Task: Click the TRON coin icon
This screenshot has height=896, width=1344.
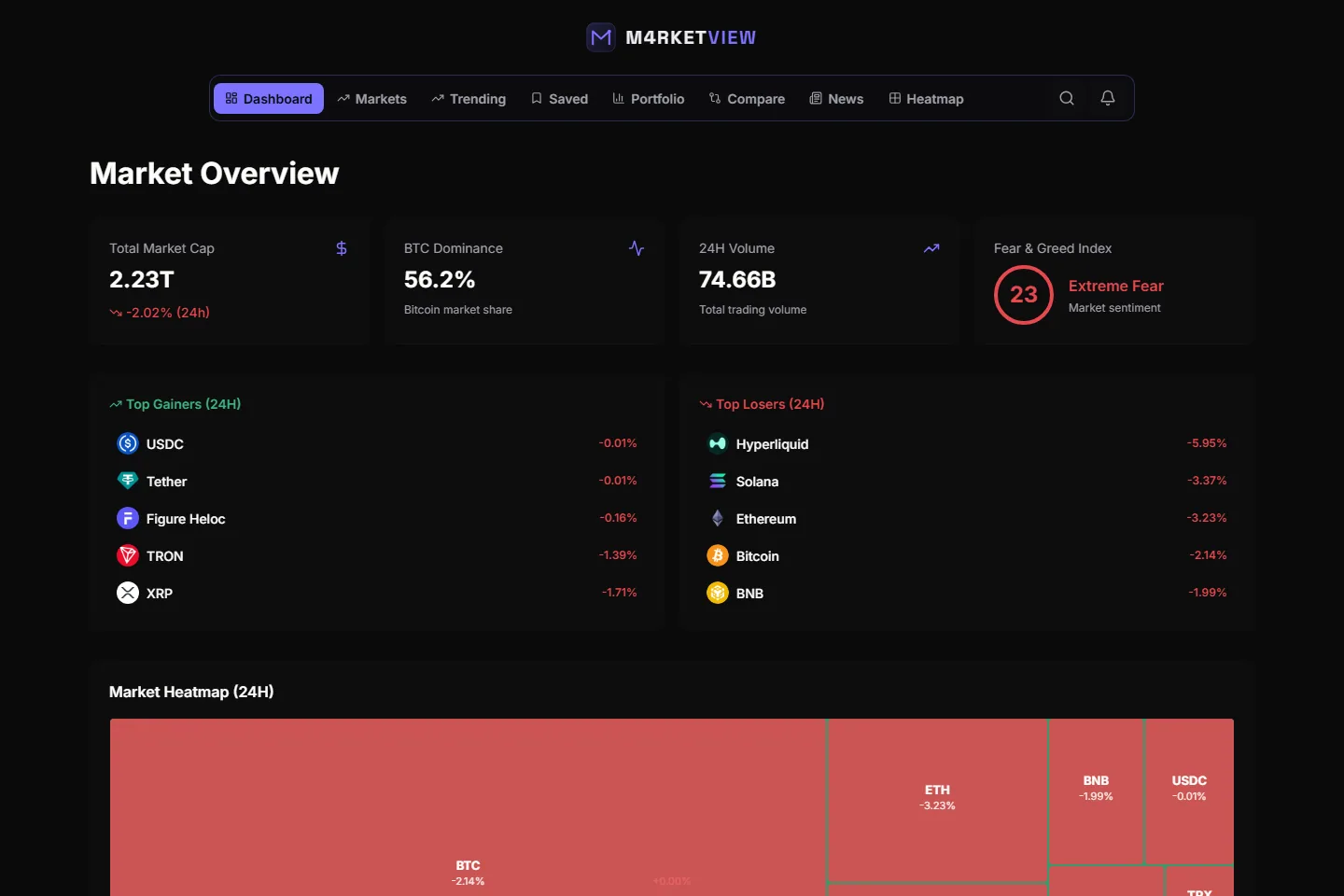Action: pyautogui.click(x=128, y=555)
